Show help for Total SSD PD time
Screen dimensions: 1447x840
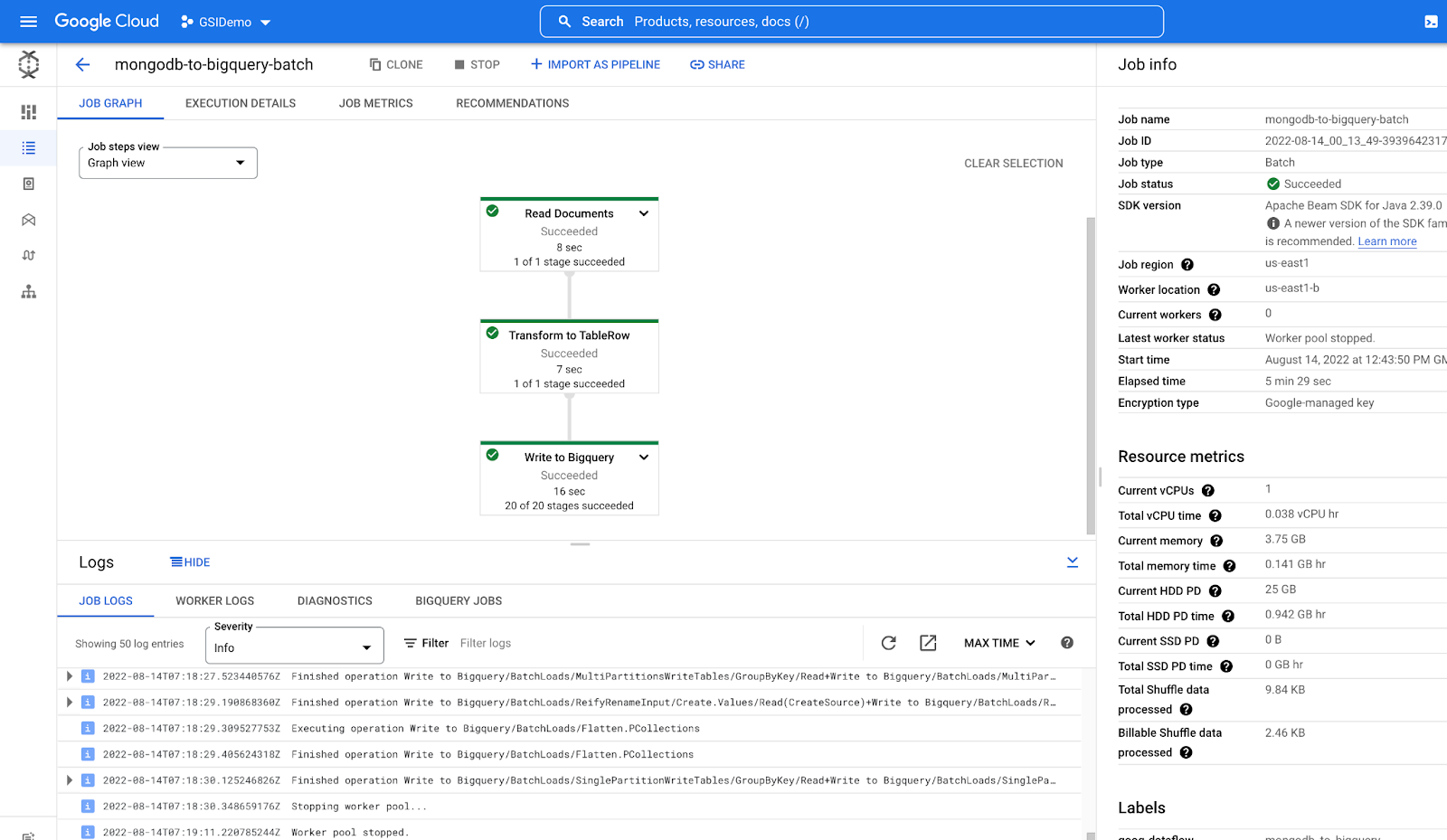point(1226,666)
